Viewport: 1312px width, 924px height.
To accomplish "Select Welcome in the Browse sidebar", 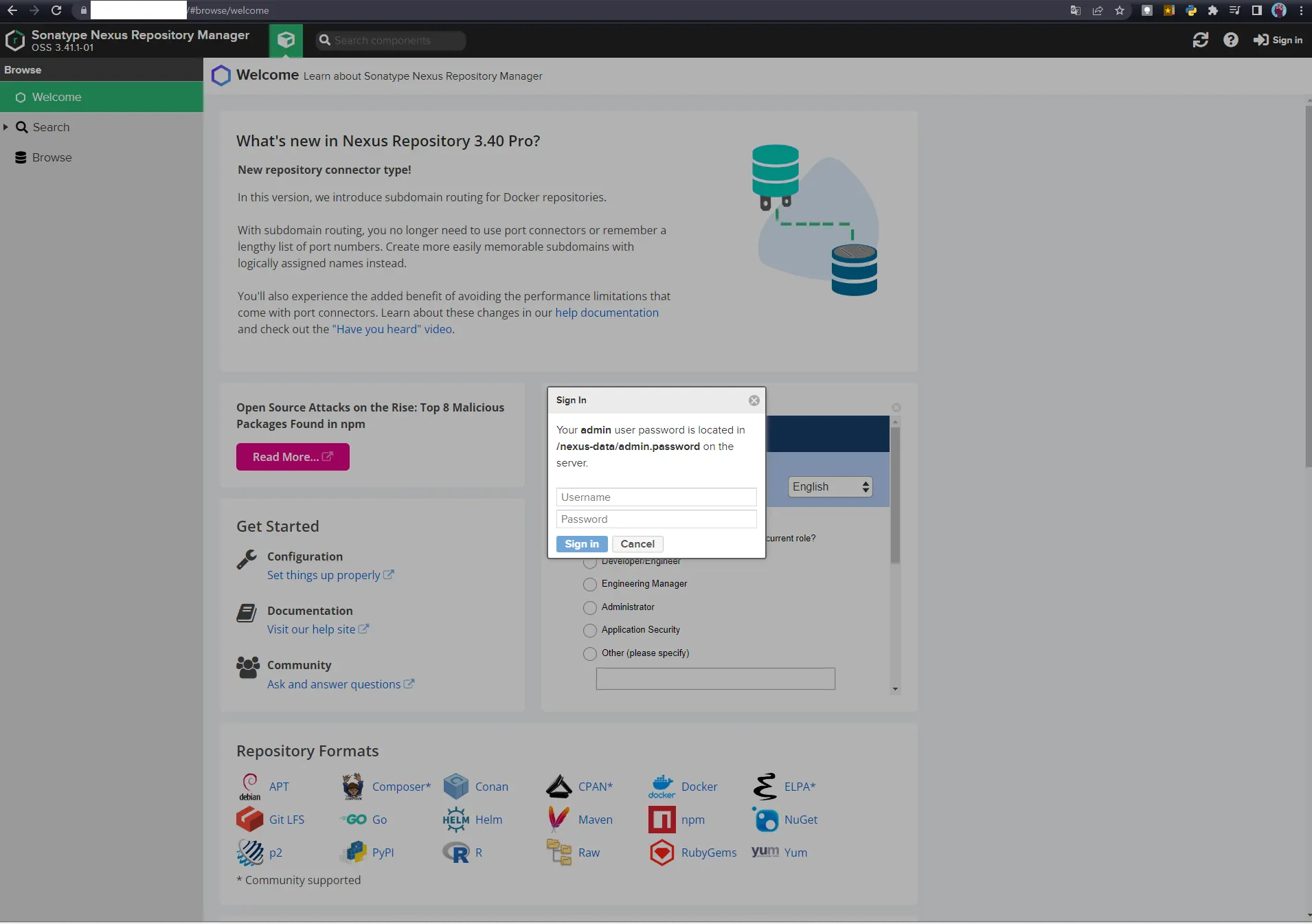I will (x=102, y=97).
